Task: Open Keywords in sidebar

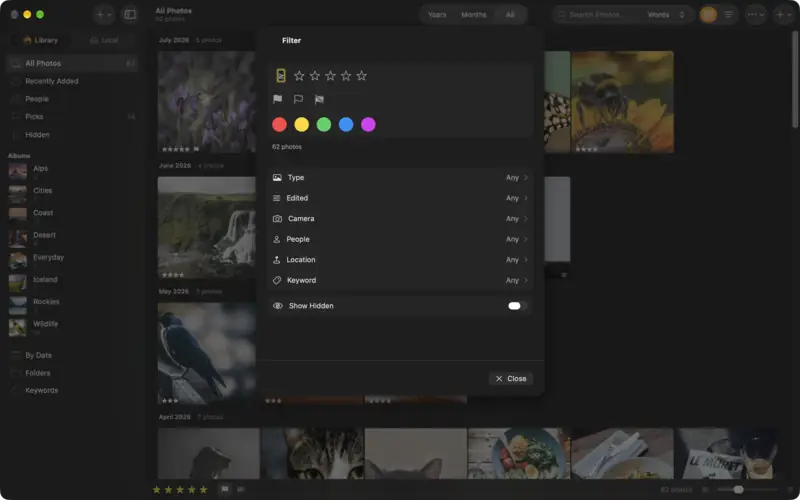Action: 72,390
